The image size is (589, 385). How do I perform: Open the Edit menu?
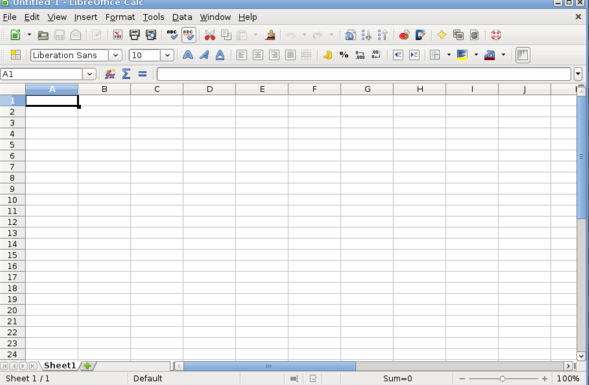pyautogui.click(x=32, y=17)
